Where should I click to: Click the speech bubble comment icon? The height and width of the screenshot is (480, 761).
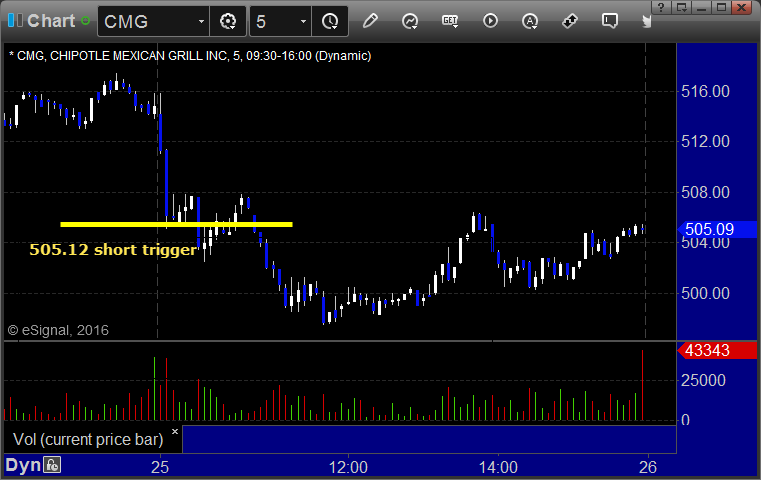(610, 21)
